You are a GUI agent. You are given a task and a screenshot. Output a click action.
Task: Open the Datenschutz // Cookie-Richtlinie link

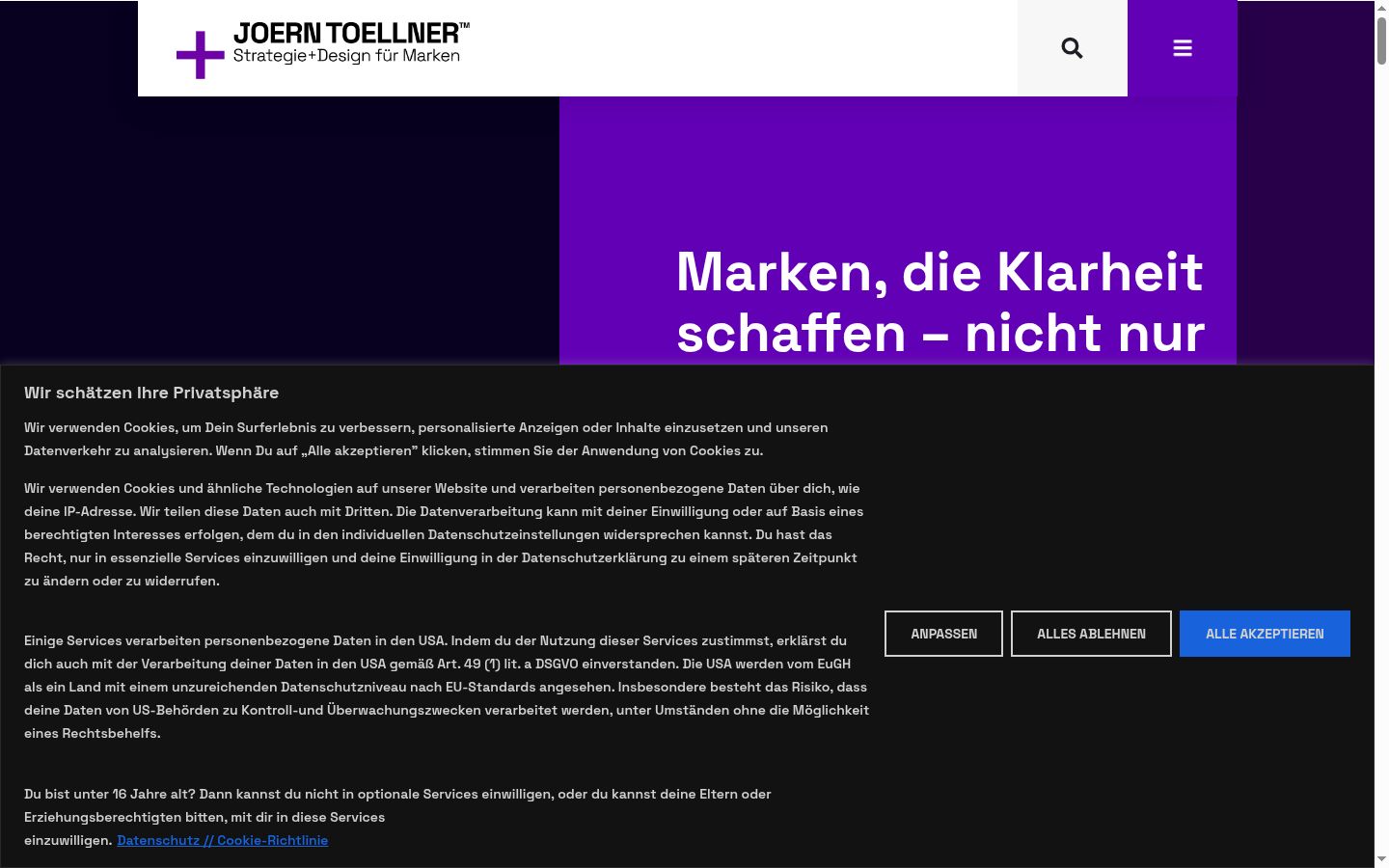tap(223, 840)
